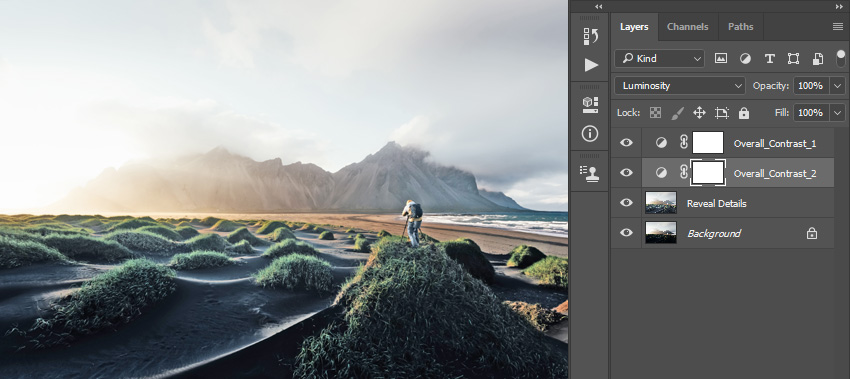Open the Clone Source panel icon
Image resolution: width=850 pixels, height=379 pixels.
coord(590,174)
